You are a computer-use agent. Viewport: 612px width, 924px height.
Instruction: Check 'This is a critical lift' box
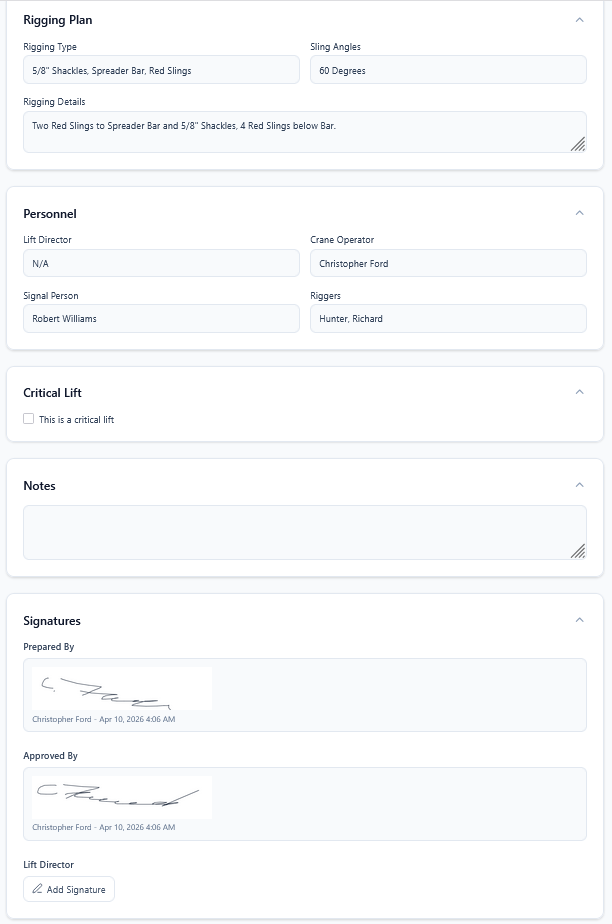tap(29, 419)
